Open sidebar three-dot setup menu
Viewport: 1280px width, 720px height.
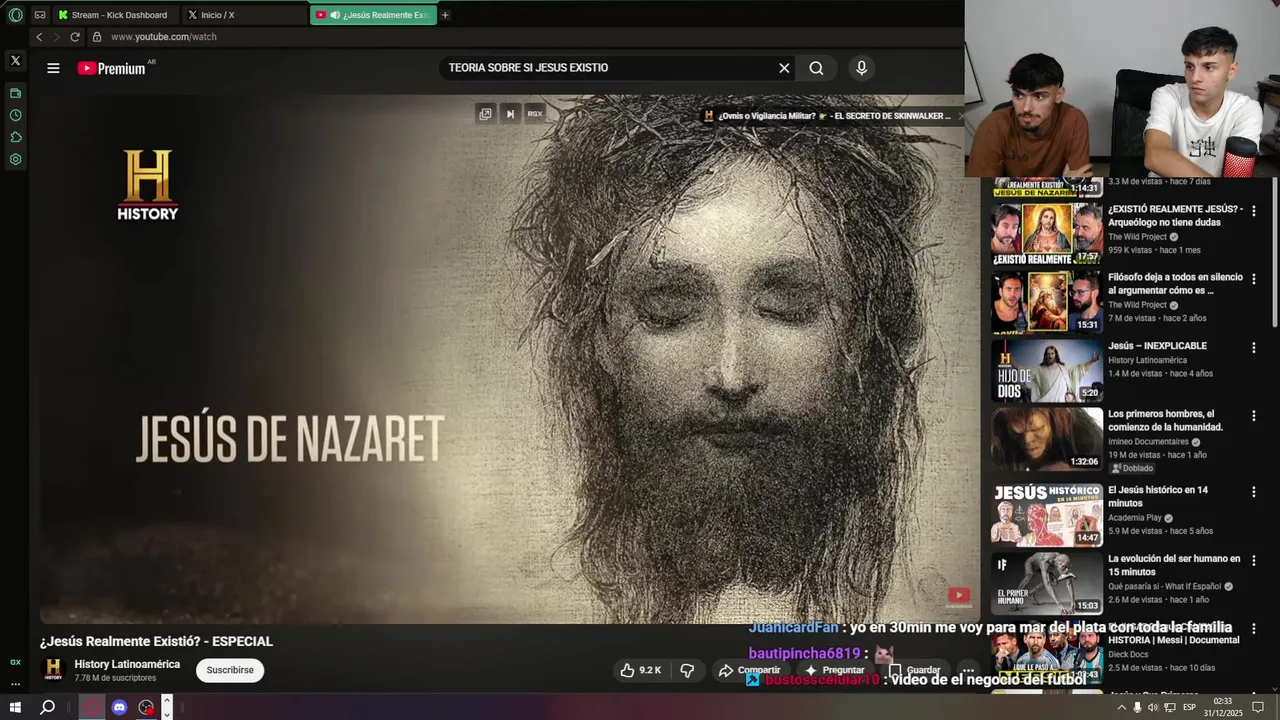pyautogui.click(x=15, y=684)
